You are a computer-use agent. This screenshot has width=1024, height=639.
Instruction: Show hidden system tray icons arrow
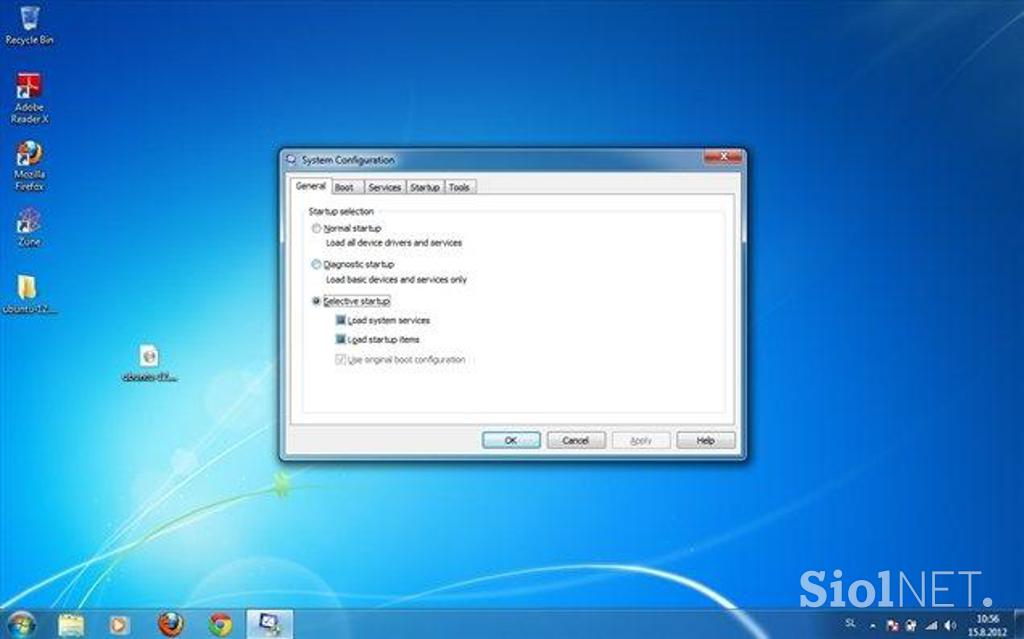[x=871, y=624]
